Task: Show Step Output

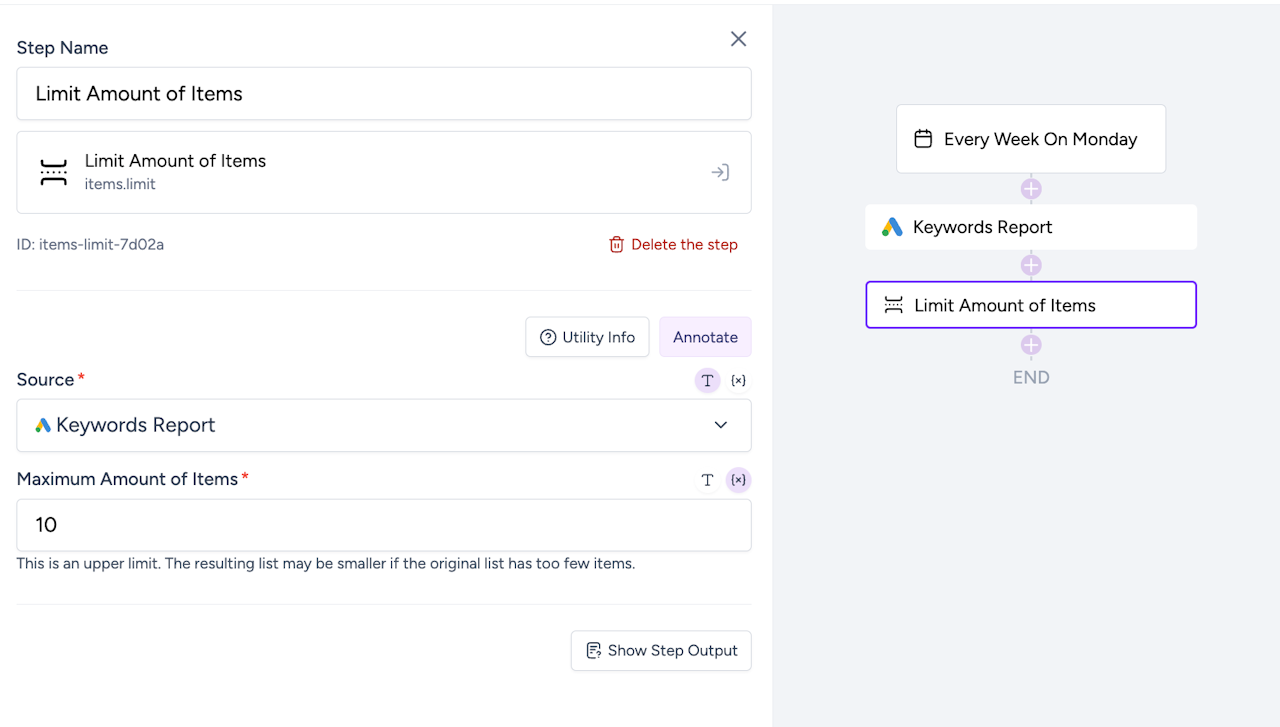Action: coord(661,651)
